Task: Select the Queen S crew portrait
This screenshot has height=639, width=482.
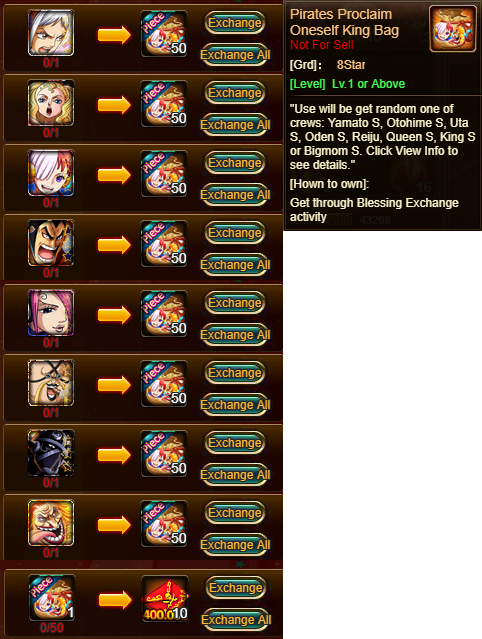Action: pyautogui.click(x=51, y=383)
